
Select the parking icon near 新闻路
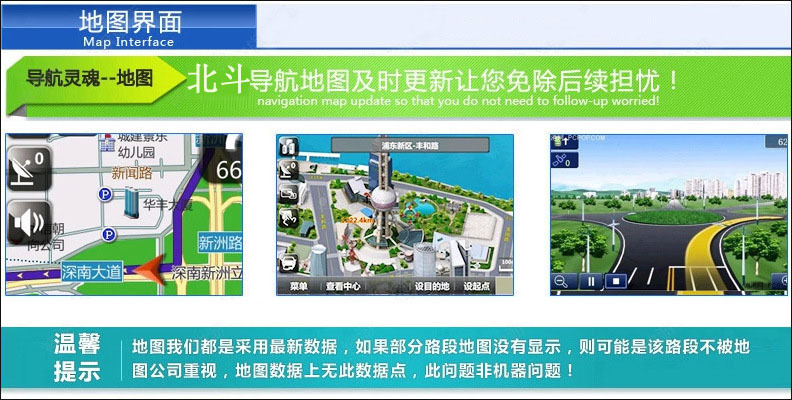tap(106, 196)
